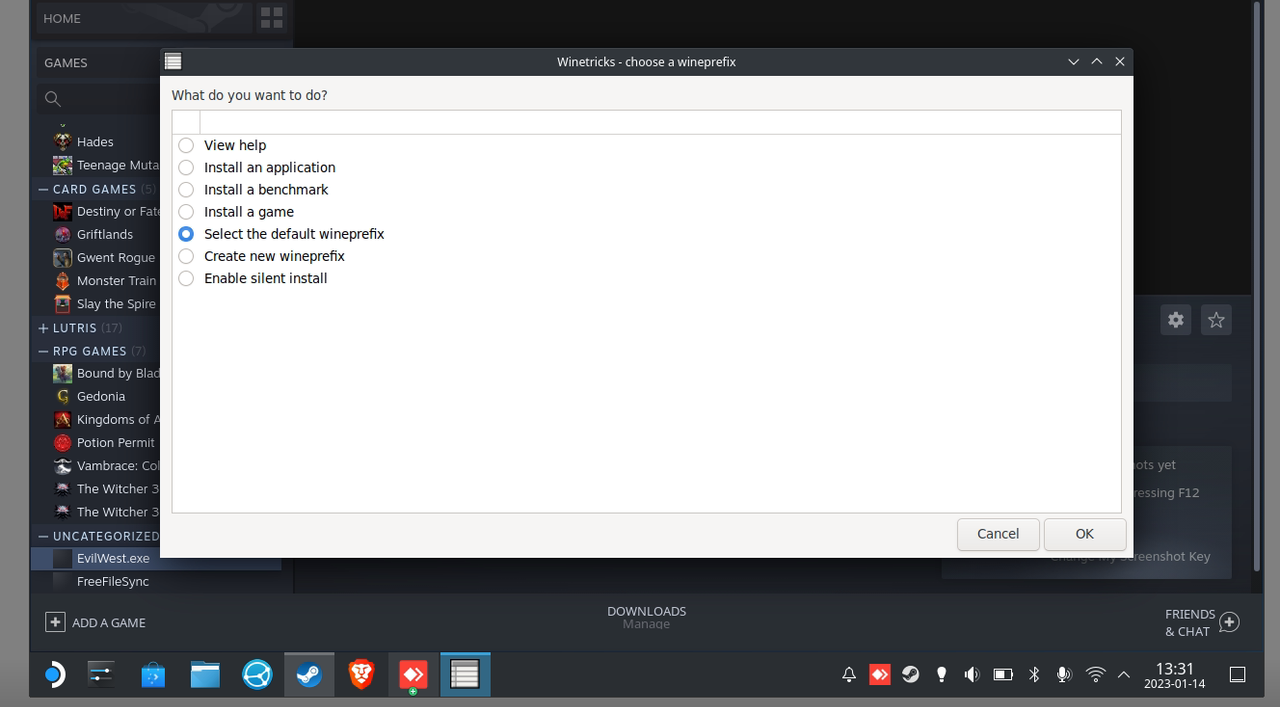Open game settings gear icon in Steam
Viewport: 1280px width, 707px height.
click(1176, 320)
